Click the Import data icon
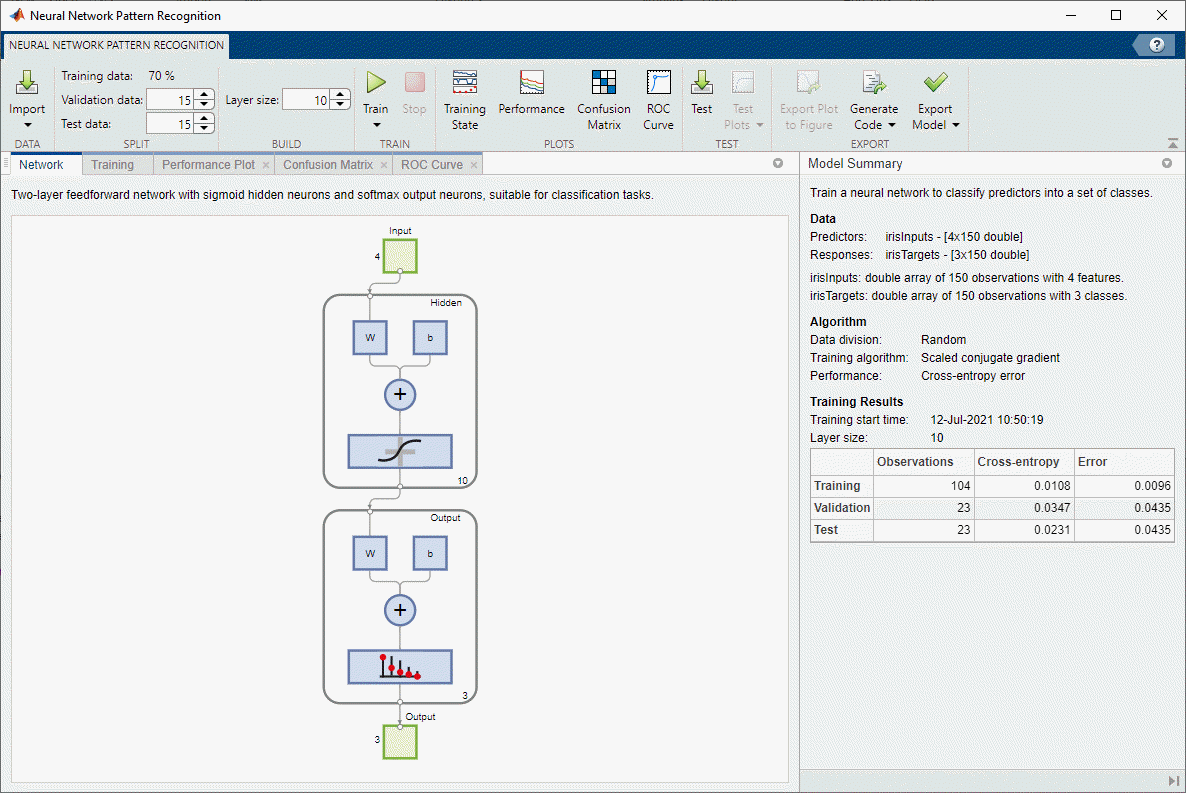The image size is (1186, 793). click(27, 84)
